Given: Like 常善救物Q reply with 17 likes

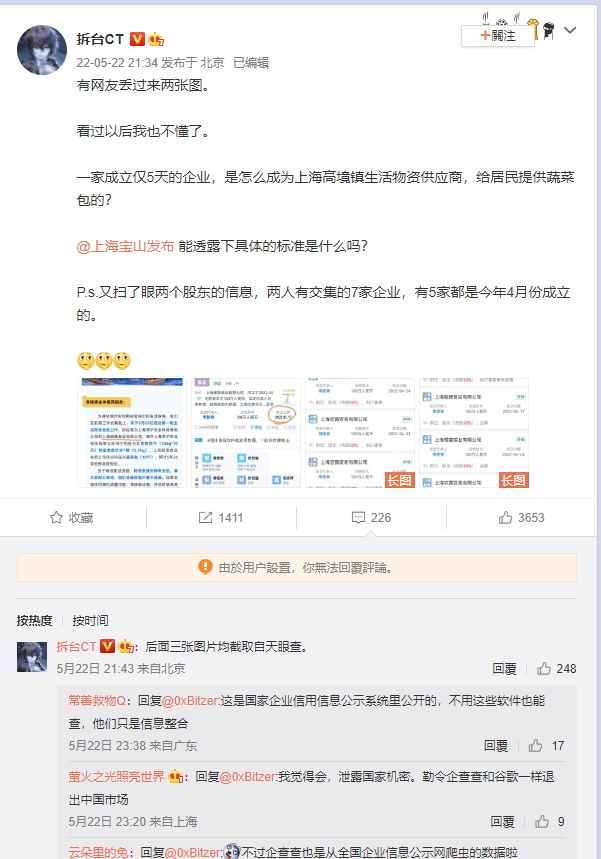Looking at the screenshot, I should click(x=535, y=746).
